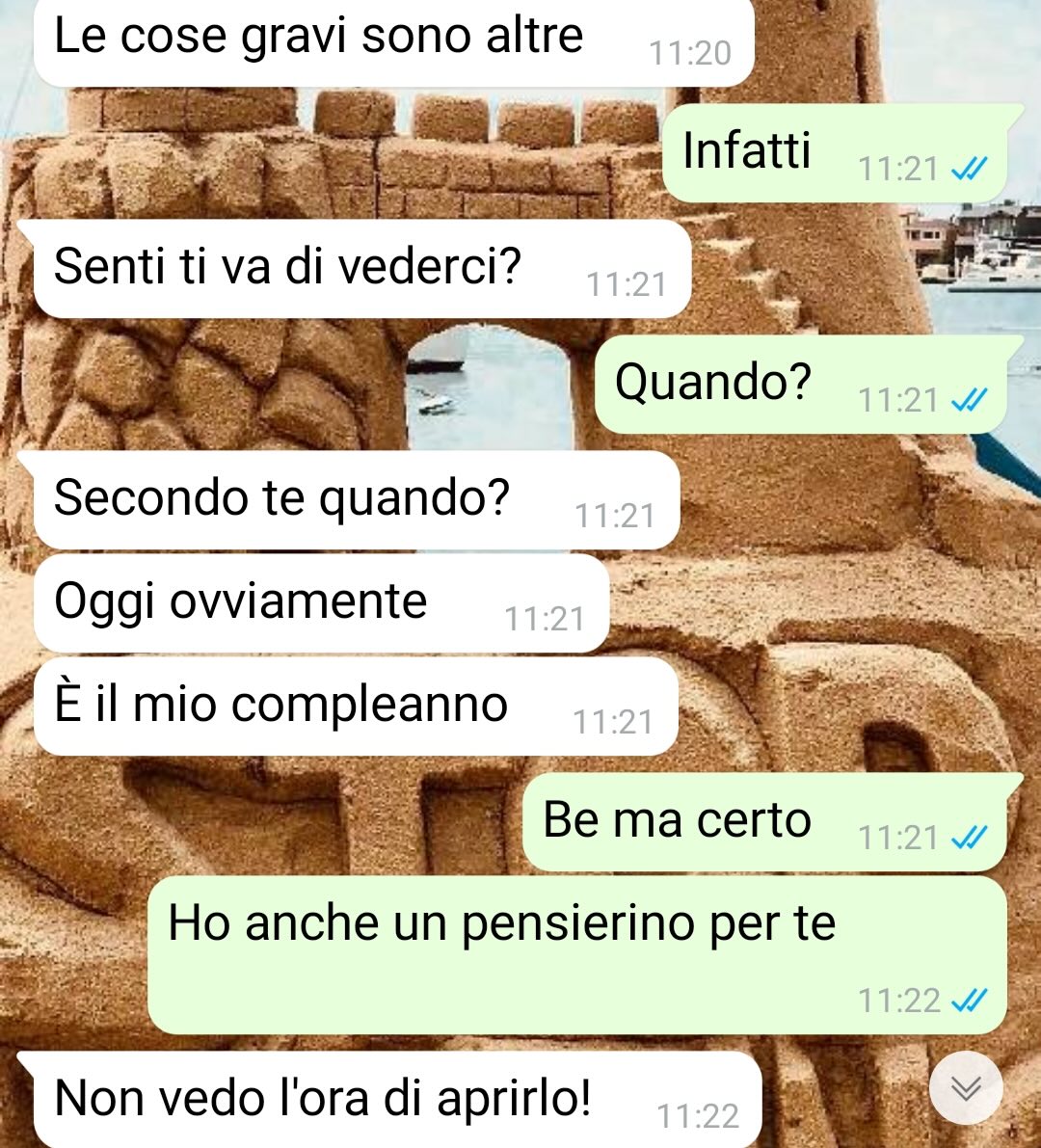Select the "Infatti" message bubble

click(835, 152)
